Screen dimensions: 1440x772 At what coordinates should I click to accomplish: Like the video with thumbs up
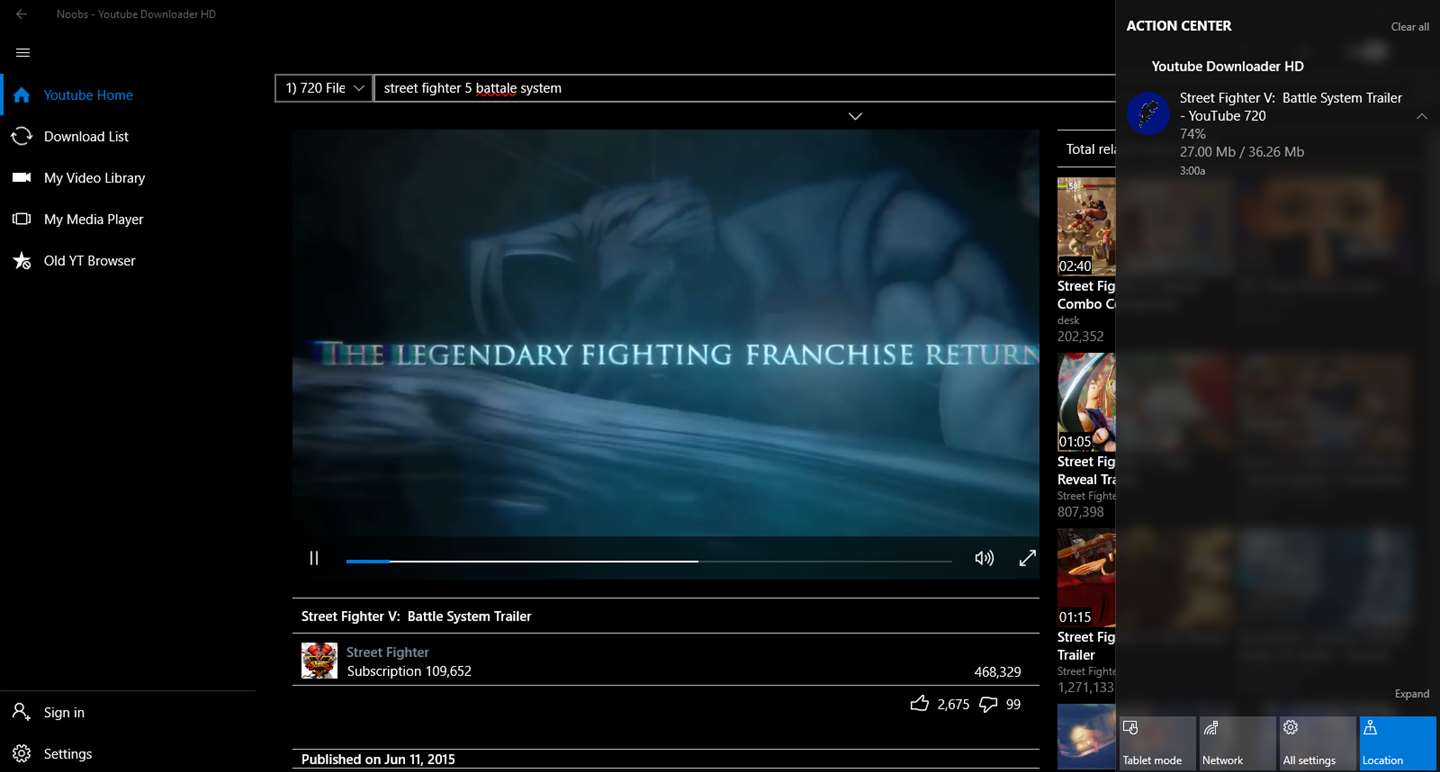click(919, 704)
